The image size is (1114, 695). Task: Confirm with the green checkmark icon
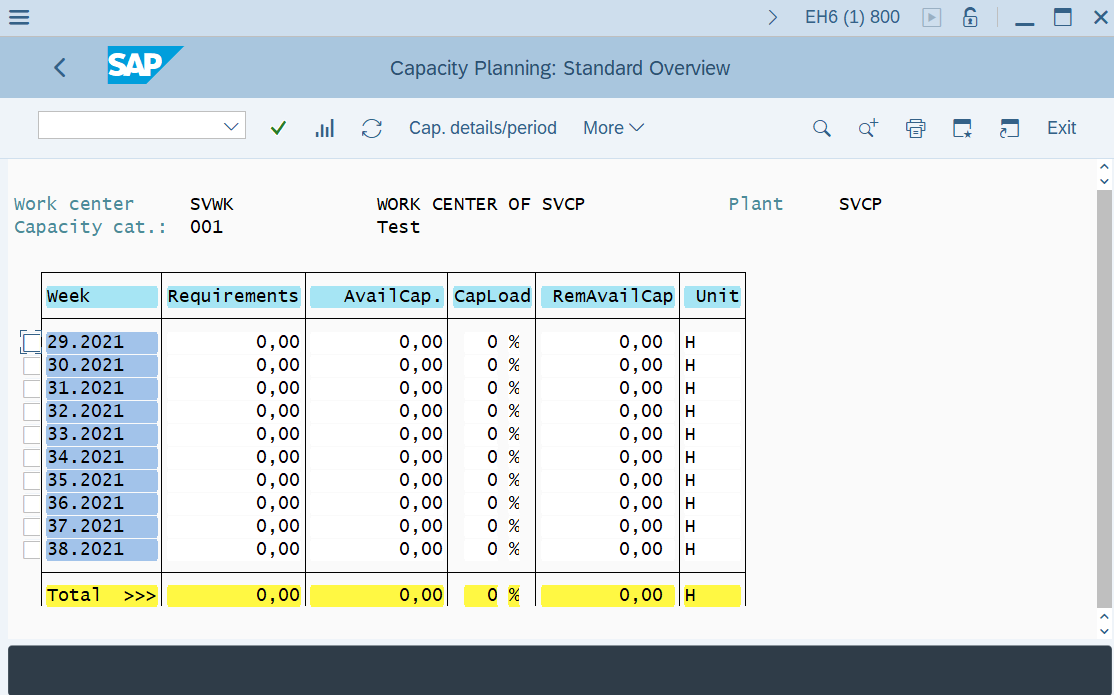pos(278,128)
